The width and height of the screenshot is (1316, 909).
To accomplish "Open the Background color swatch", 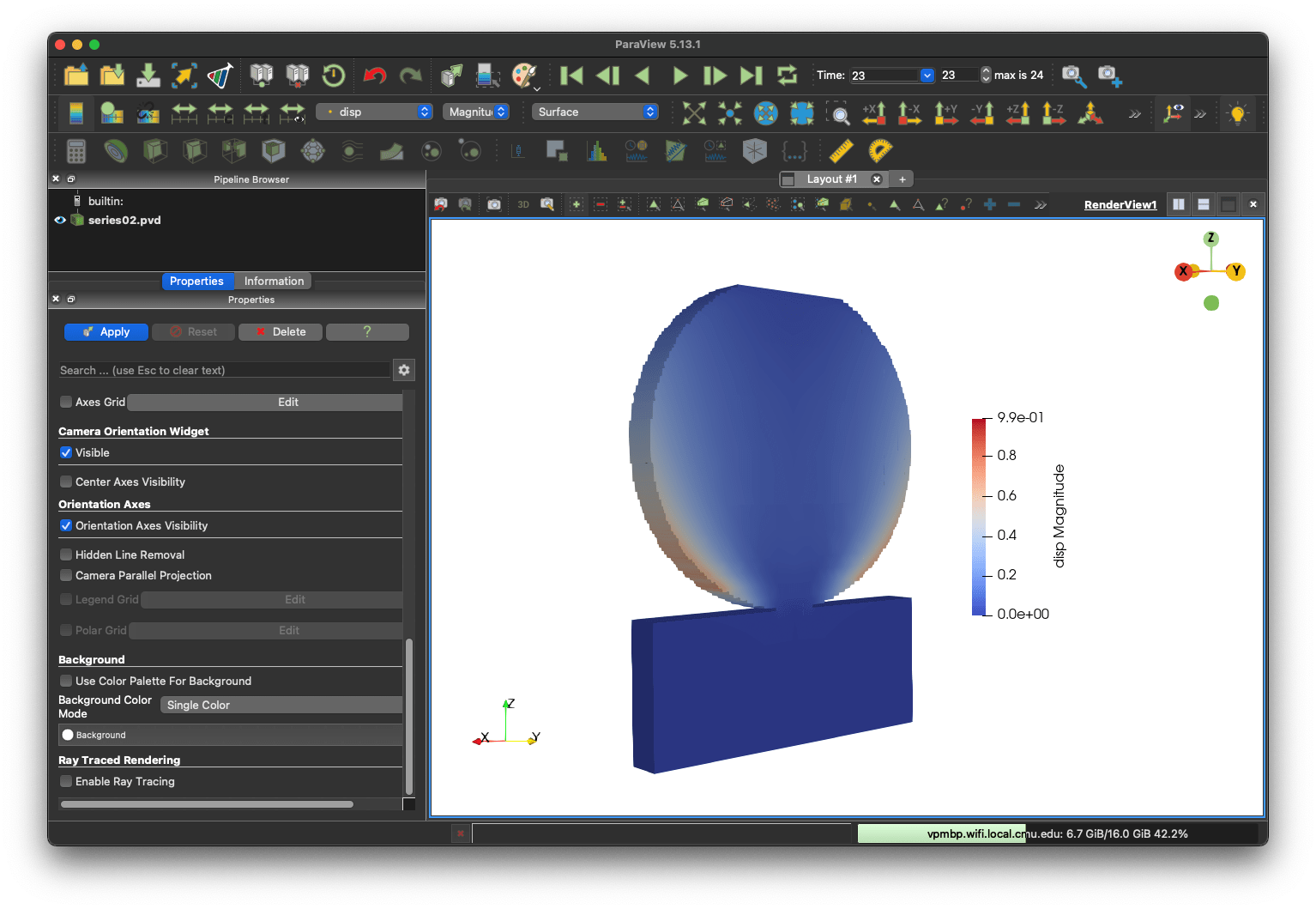I will click(x=230, y=735).
